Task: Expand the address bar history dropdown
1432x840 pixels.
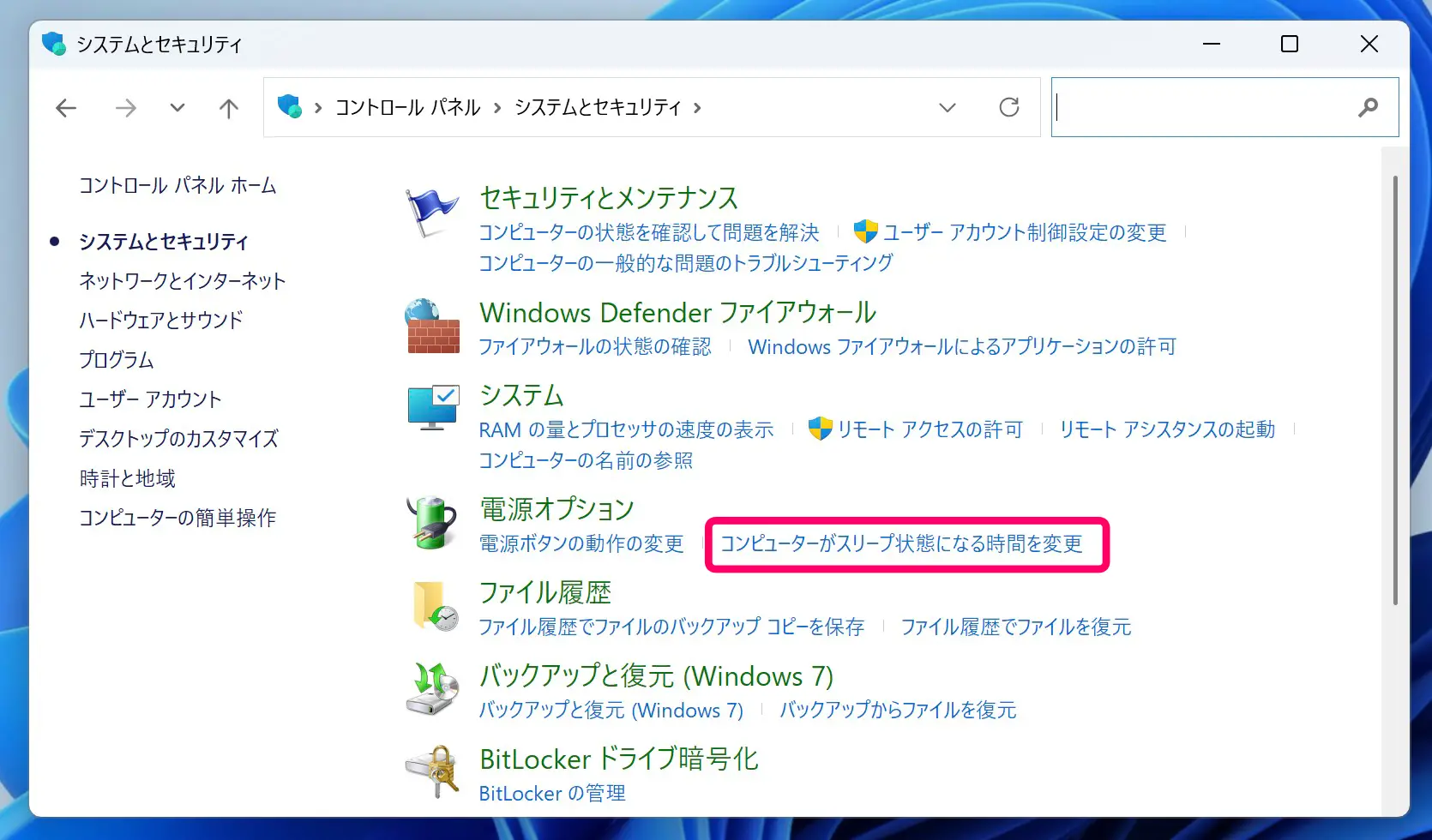Action: point(947,108)
